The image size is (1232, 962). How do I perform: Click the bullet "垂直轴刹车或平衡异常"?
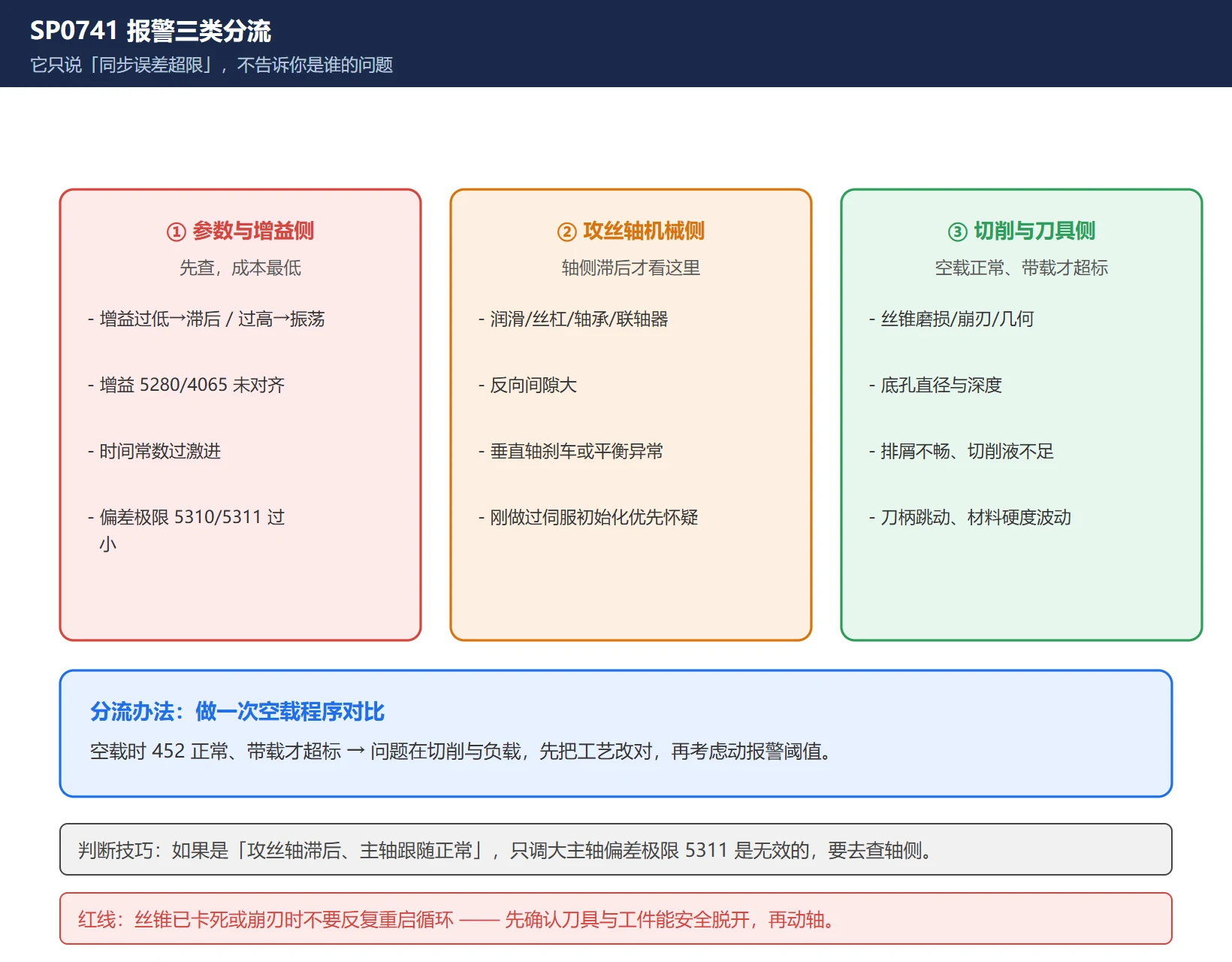pos(571,452)
